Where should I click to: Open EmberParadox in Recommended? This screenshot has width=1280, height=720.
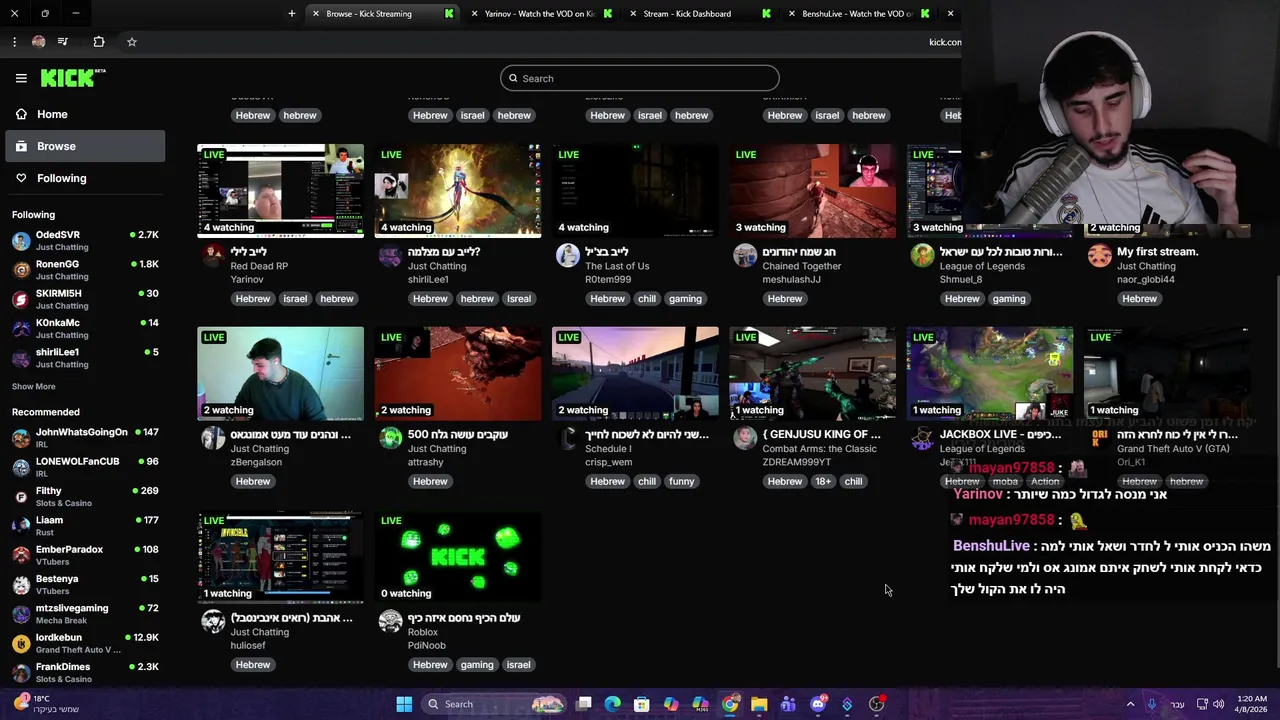[86, 555]
